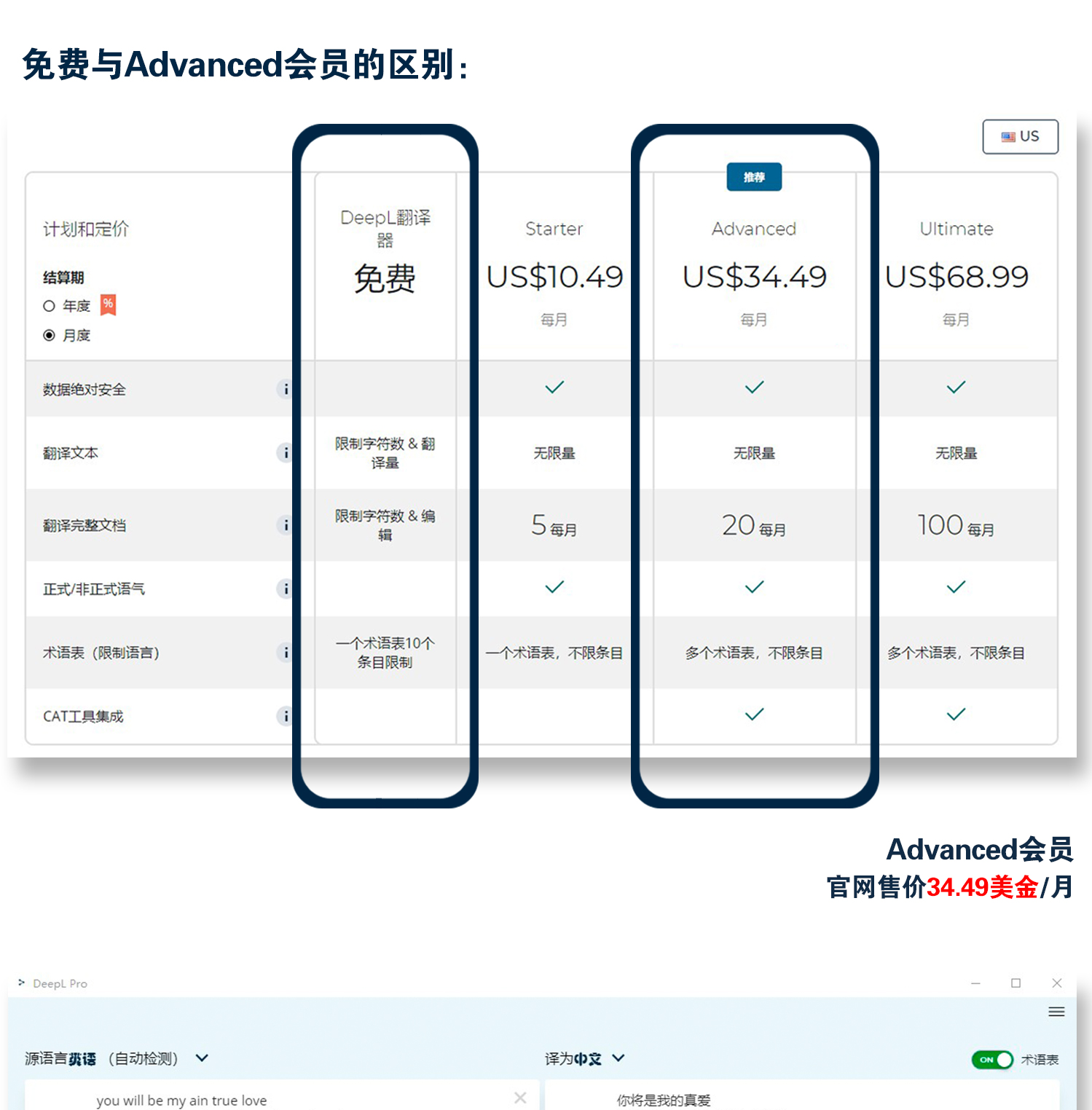
Task: Click 无限量 in the Advanced column
Action: [754, 453]
